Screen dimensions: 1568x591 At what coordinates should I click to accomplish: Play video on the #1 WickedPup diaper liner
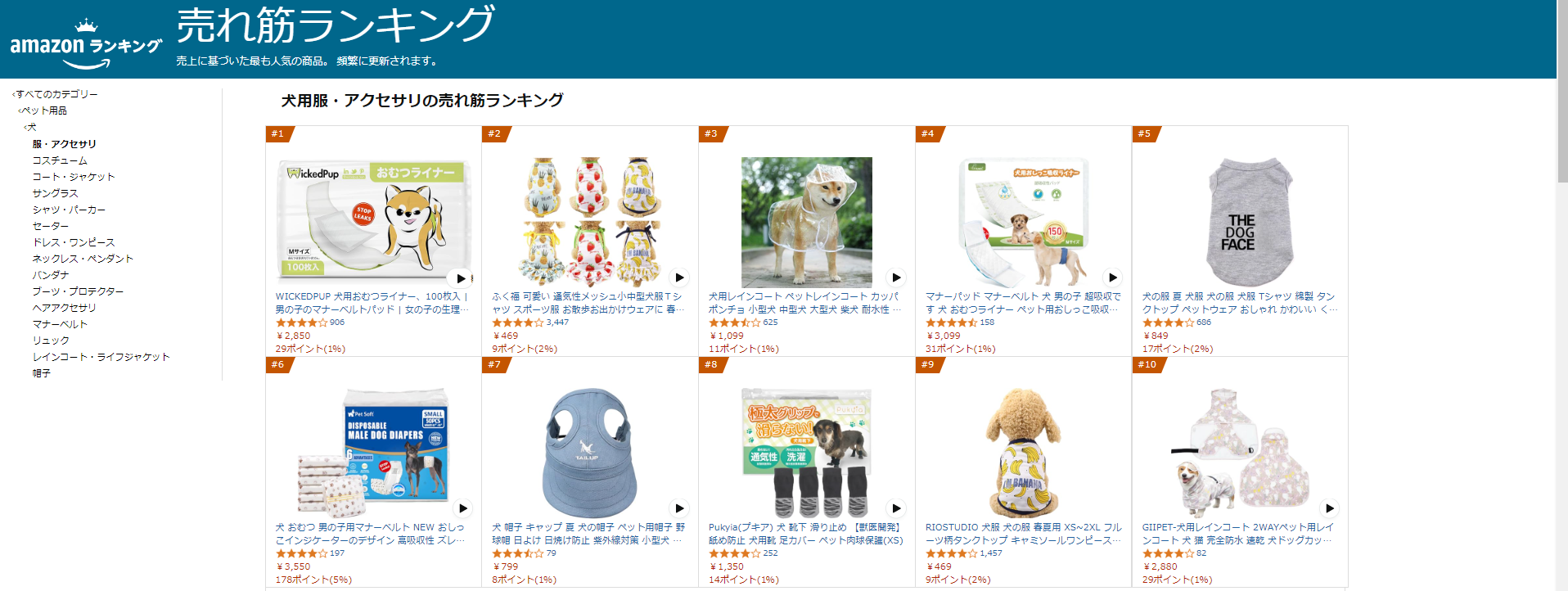coord(462,278)
